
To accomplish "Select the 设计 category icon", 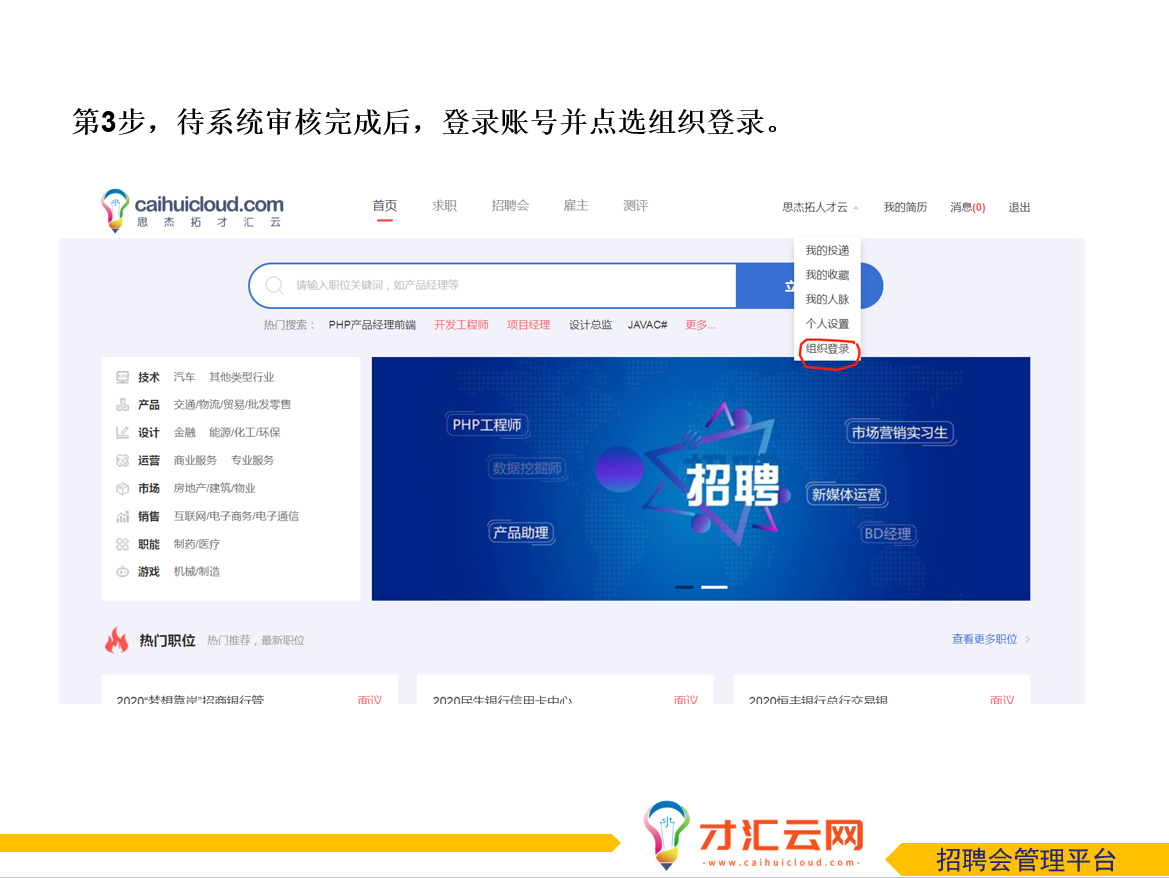I will pos(122,433).
